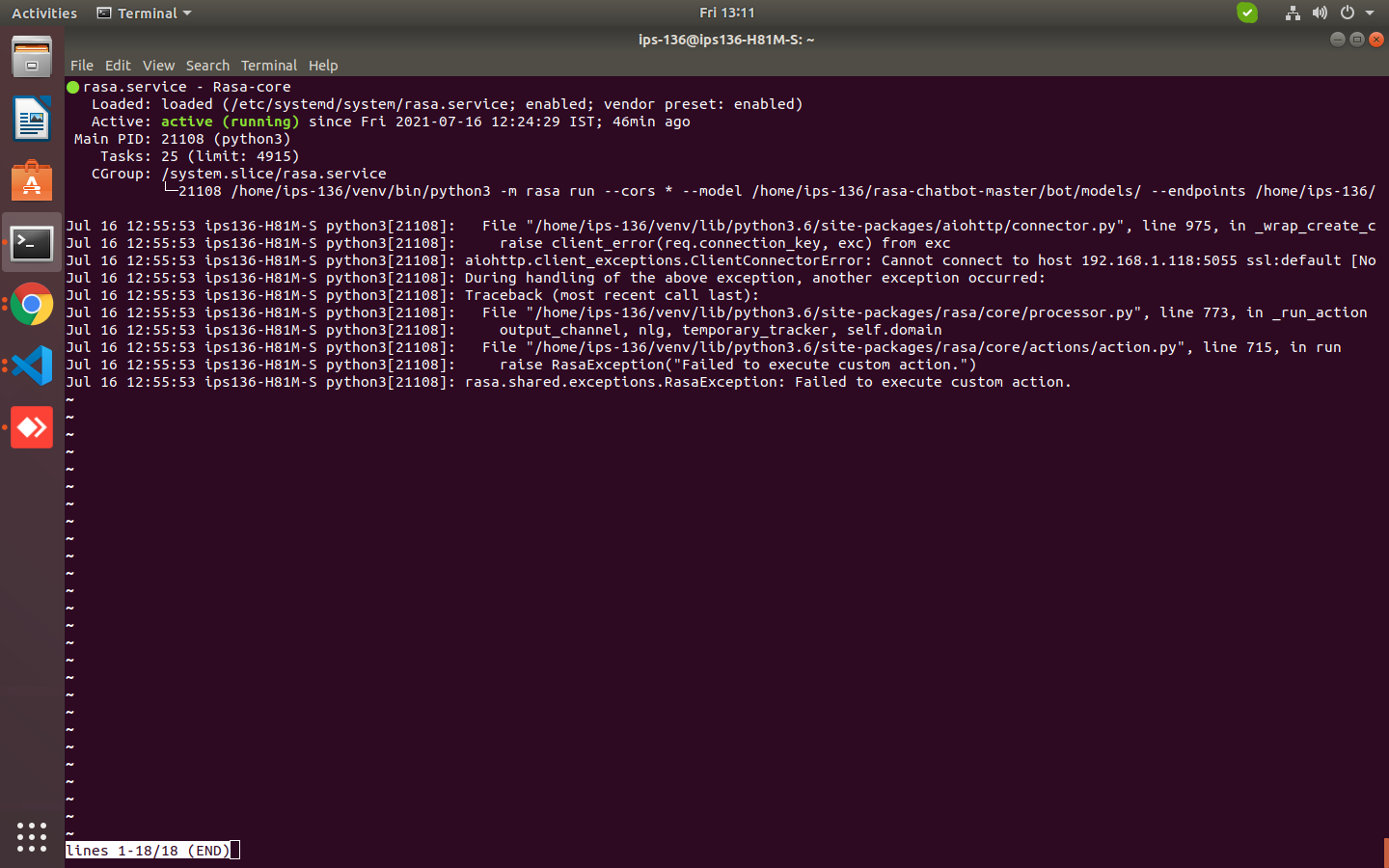Maximize the terminal window
This screenshot has height=868, width=1389.
tap(1356, 40)
